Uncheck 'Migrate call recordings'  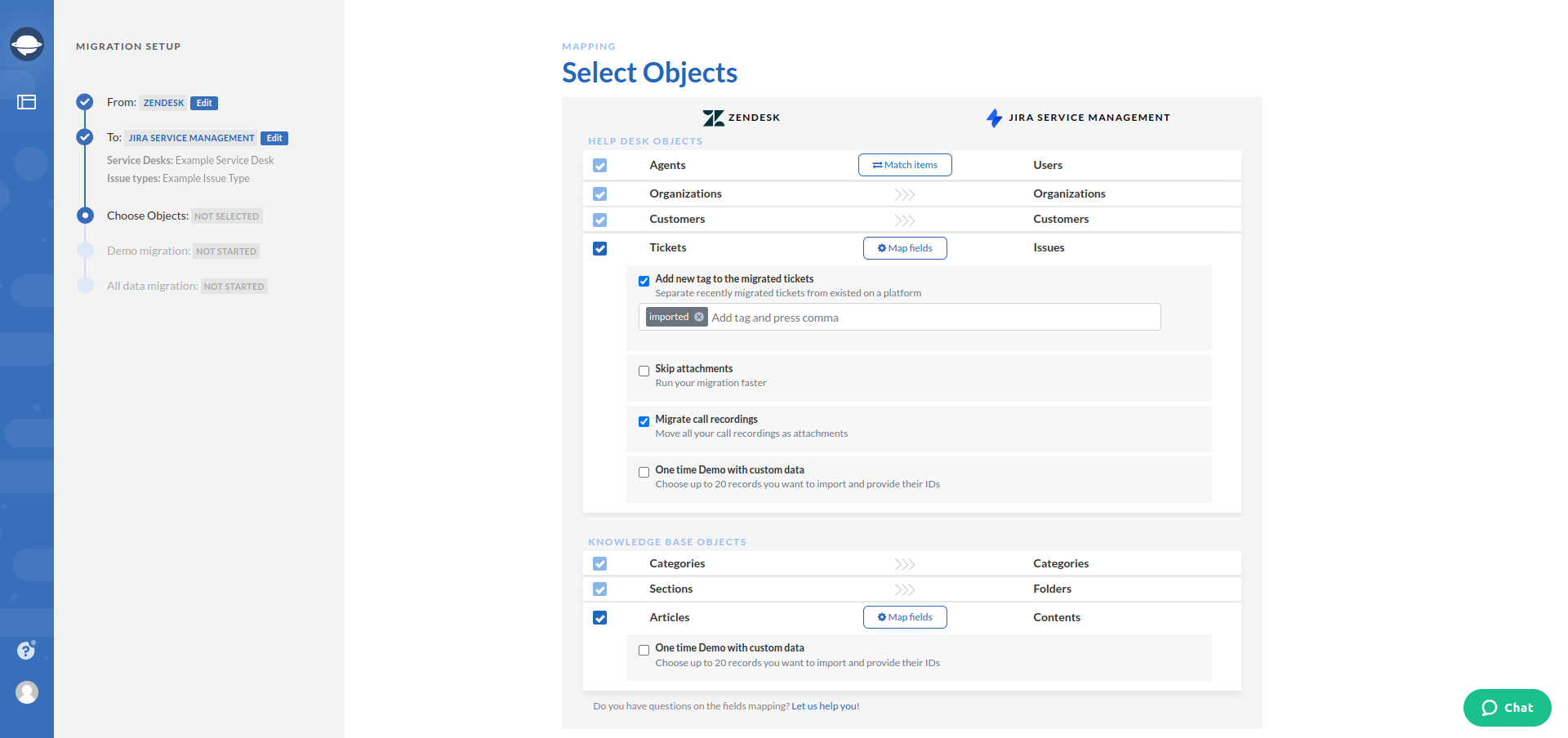[x=644, y=421]
